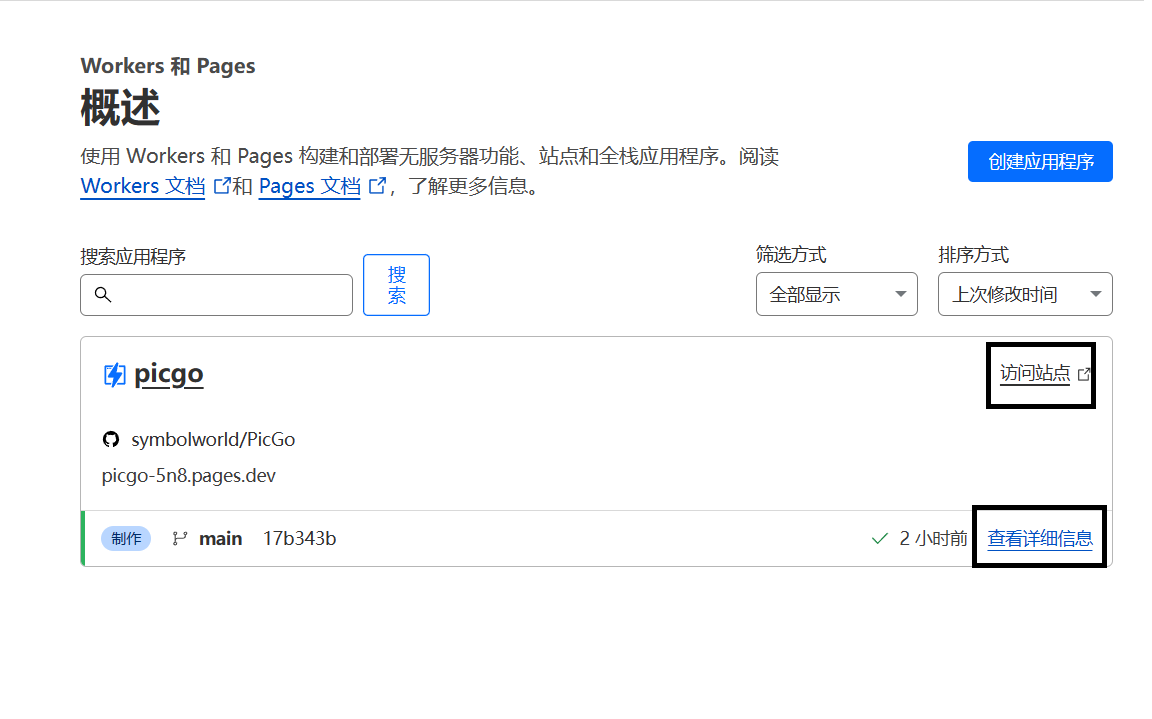Click the external link icon after Workers 文档
Image resolution: width=1152 pixels, height=719 pixels.
222,186
